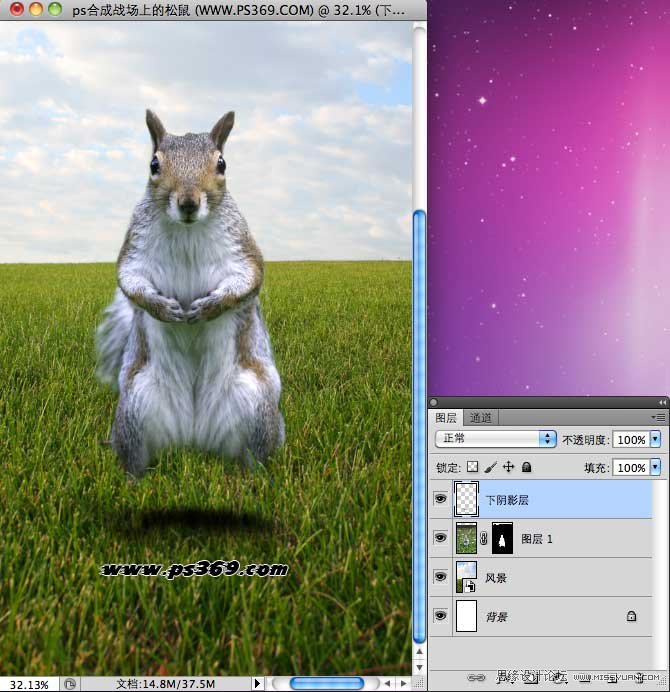
Task: Click document scroll down arrow
Action: pyautogui.click(x=419, y=667)
